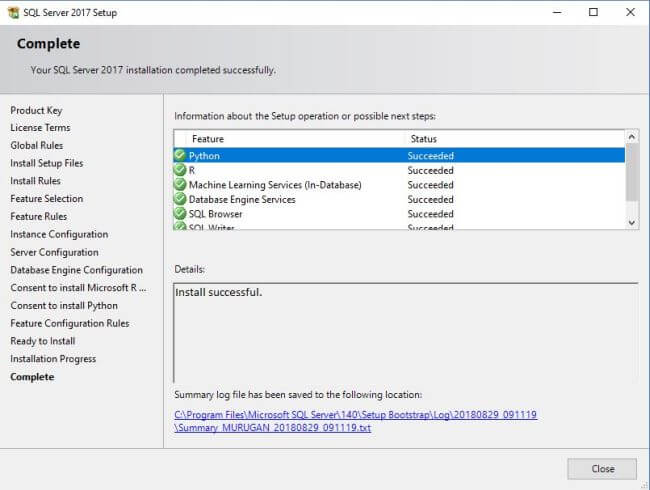Click the Status column header
This screenshot has height=490, width=650.
[x=423, y=139]
